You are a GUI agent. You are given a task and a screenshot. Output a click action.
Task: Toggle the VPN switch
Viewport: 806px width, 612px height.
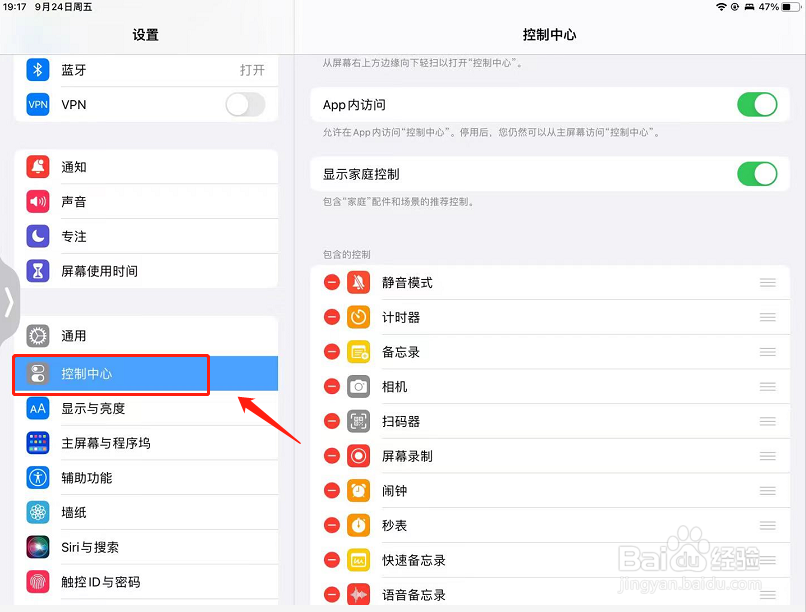tap(245, 105)
